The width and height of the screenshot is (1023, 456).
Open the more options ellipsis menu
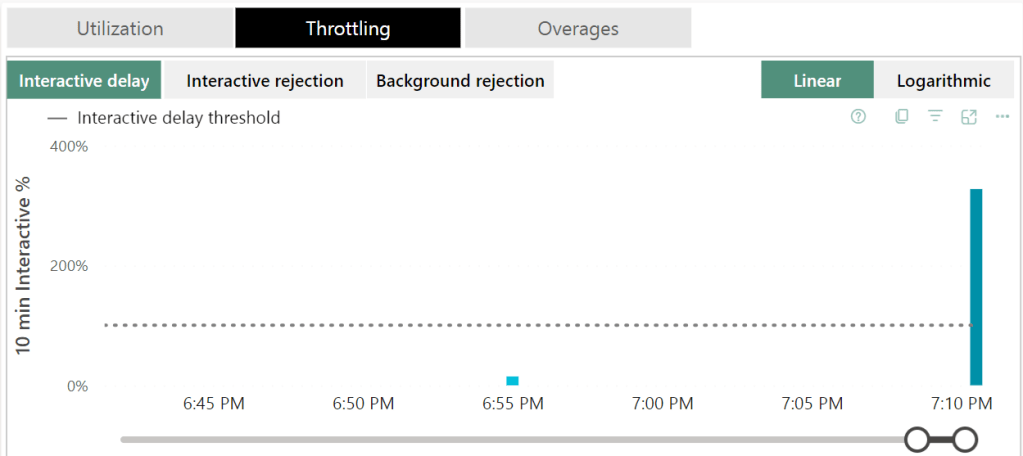point(1002,117)
